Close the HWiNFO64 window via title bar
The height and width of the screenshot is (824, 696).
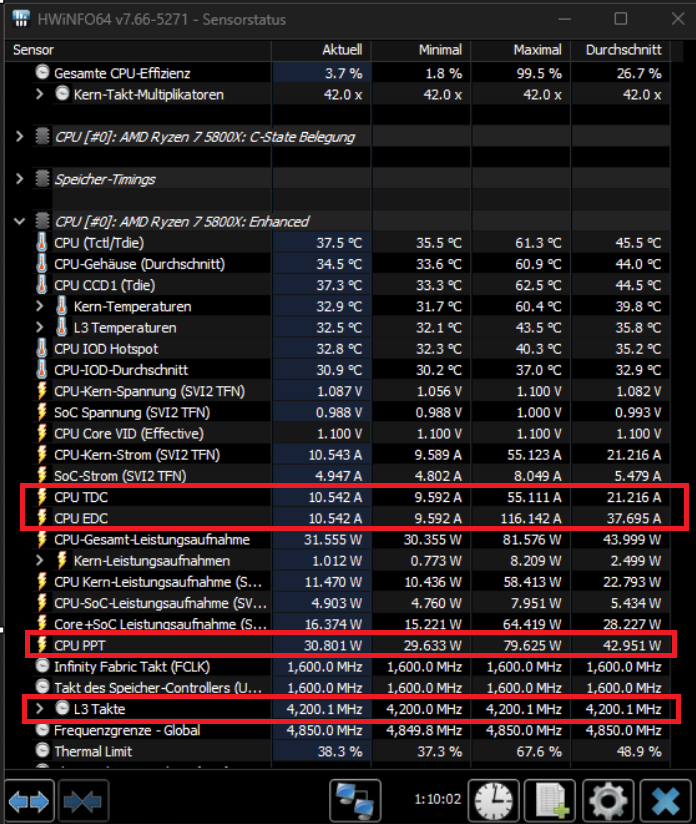click(x=678, y=19)
